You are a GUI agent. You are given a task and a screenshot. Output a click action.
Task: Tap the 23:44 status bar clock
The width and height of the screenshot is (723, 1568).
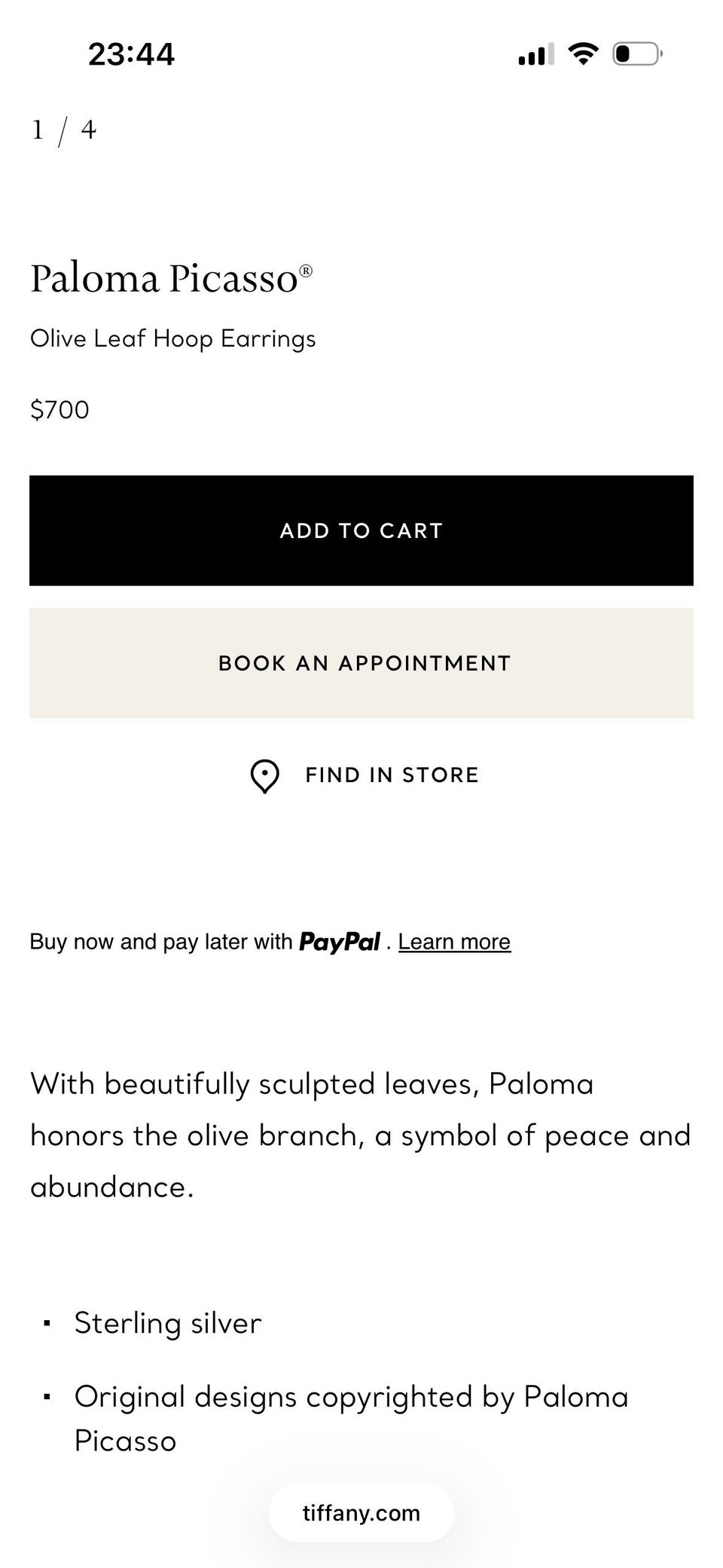pos(131,54)
